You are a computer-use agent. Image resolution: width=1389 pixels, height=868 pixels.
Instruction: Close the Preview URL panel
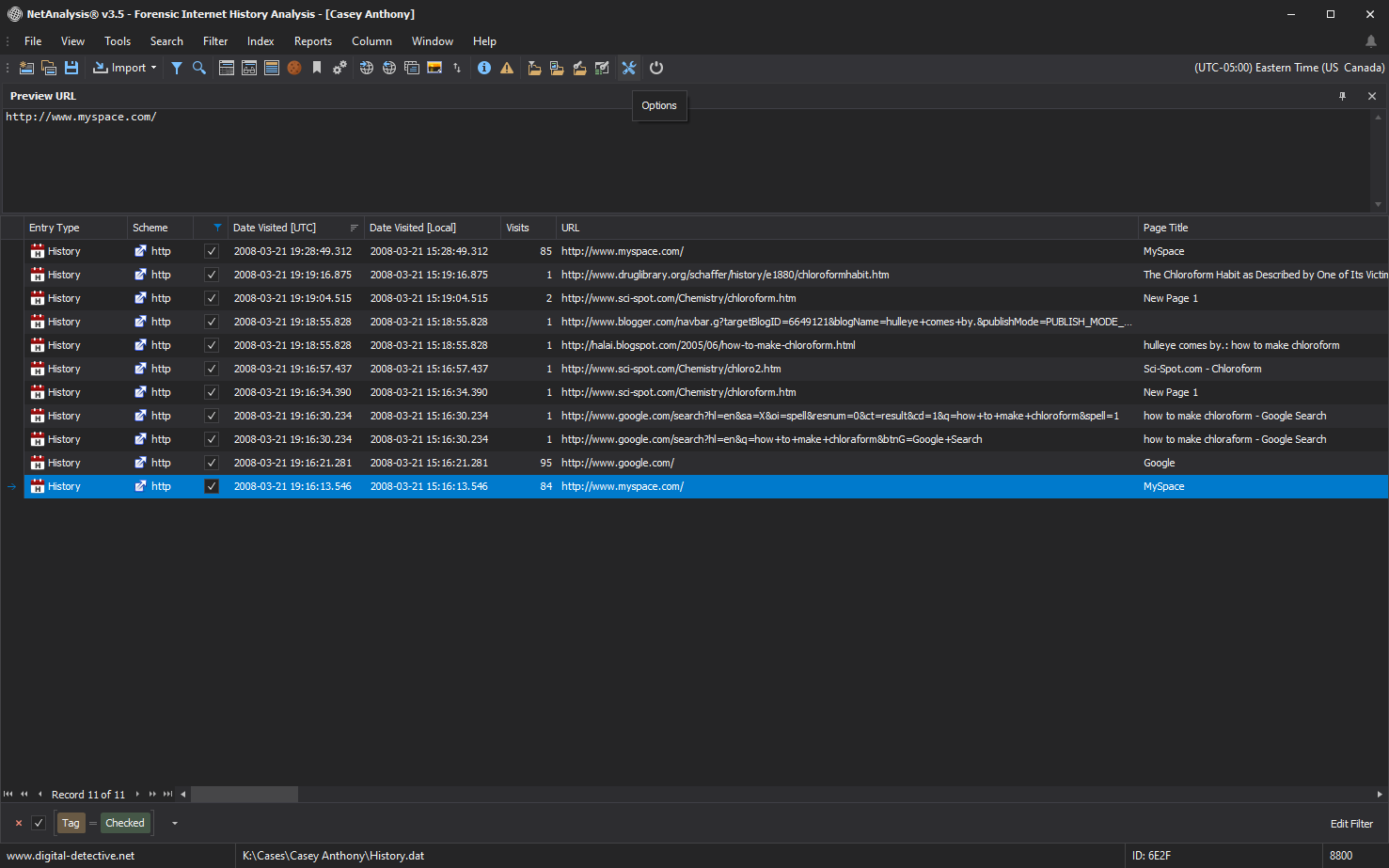pos(1372,96)
